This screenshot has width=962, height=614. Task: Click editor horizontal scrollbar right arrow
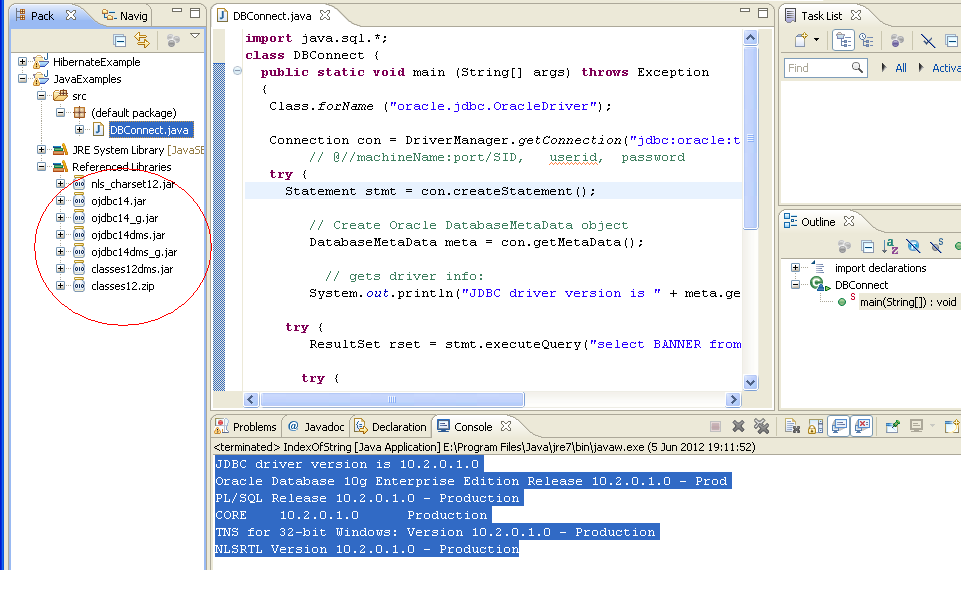coord(733,399)
